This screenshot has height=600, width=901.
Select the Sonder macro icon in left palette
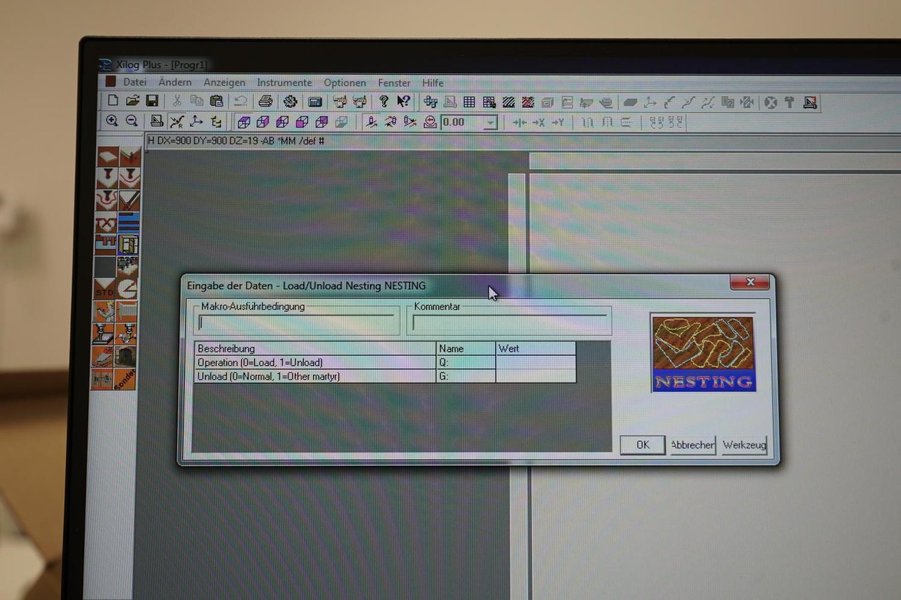125,379
